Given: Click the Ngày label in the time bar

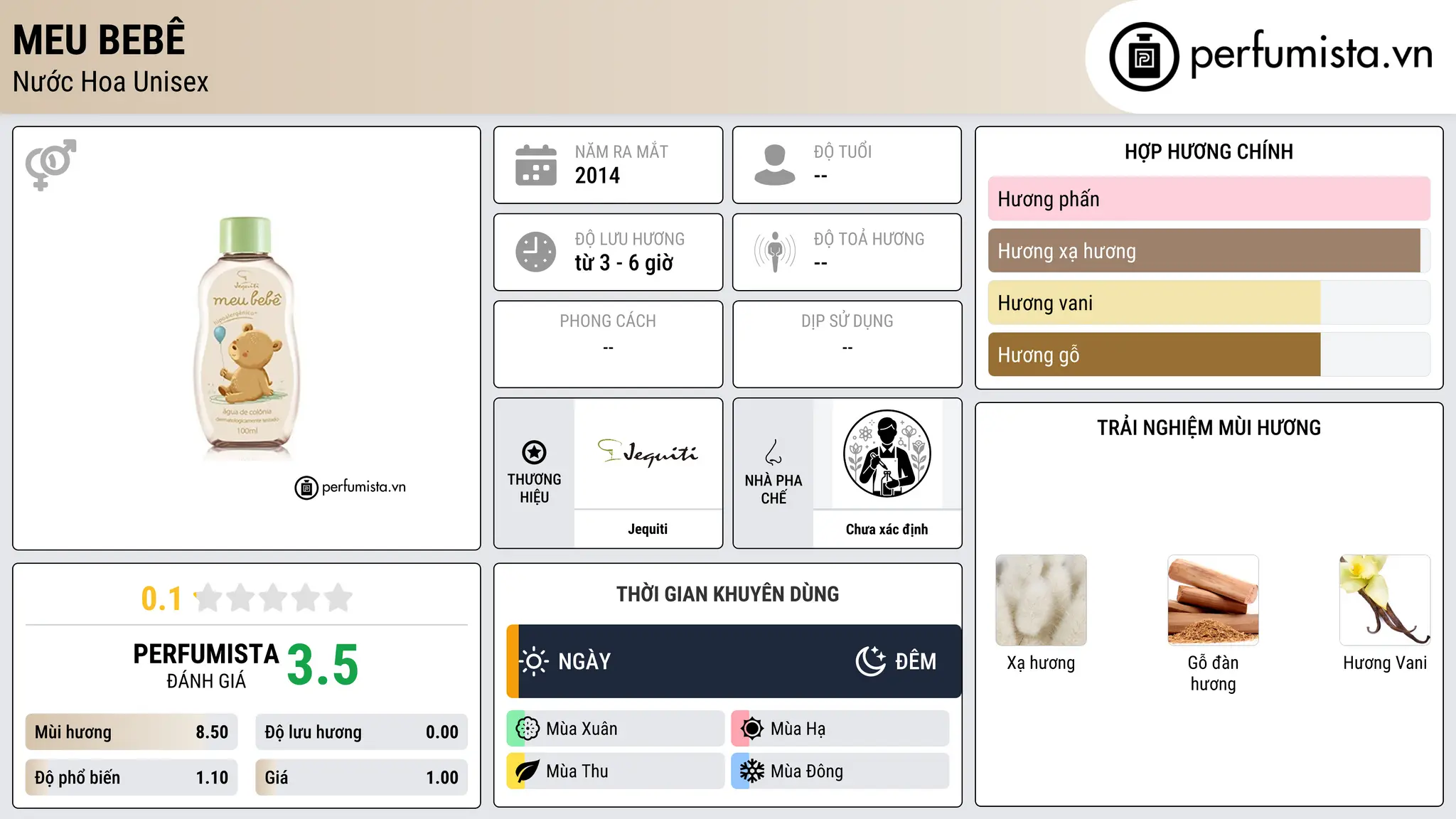Looking at the screenshot, I should point(584,661).
